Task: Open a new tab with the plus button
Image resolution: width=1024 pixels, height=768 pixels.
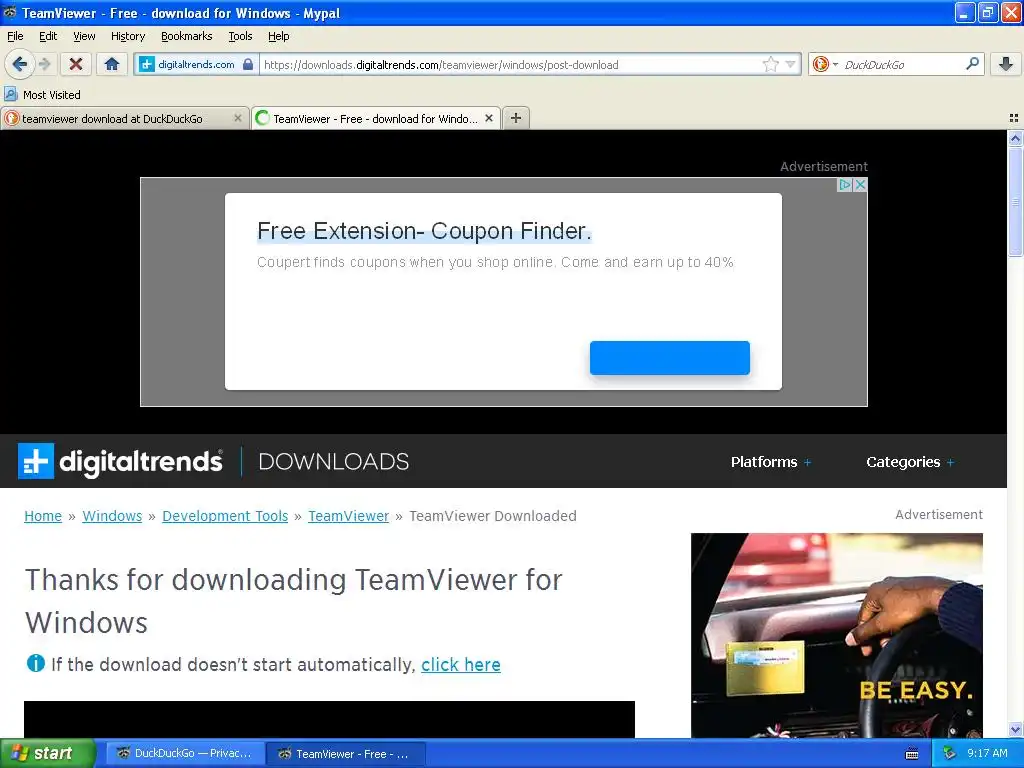Action: coord(516,118)
